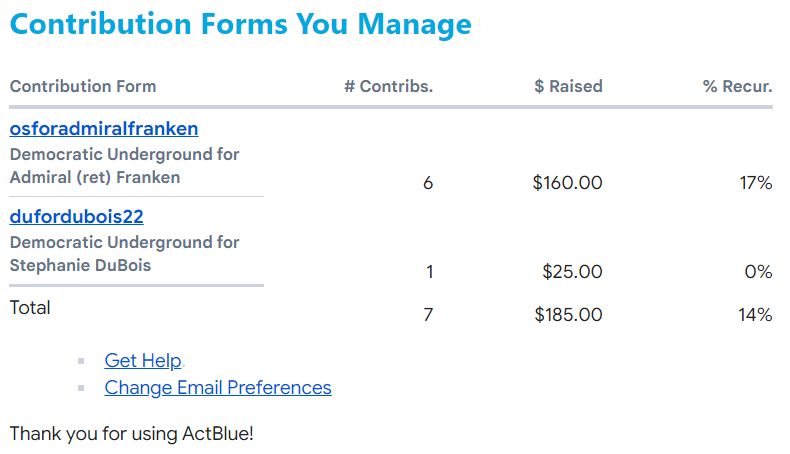Click the Total row label
The width and height of the screenshot is (790, 454).
click(30, 308)
